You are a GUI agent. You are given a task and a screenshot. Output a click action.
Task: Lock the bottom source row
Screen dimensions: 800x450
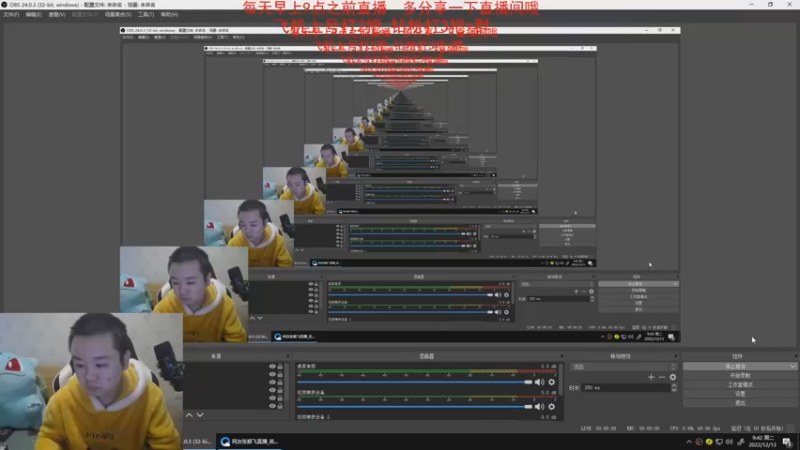click(x=280, y=406)
